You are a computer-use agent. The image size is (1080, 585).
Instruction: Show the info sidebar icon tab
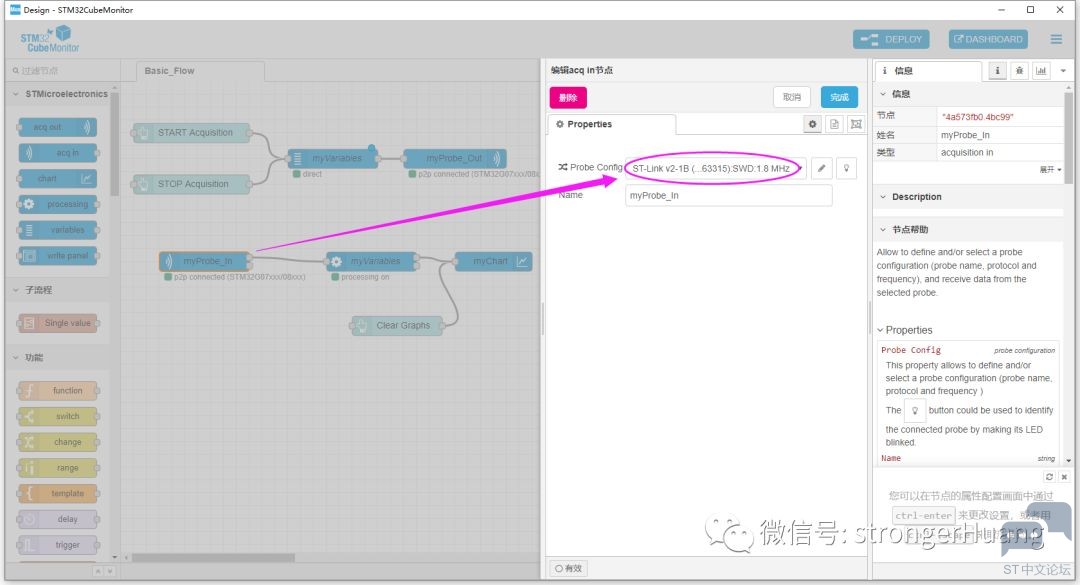tap(997, 71)
